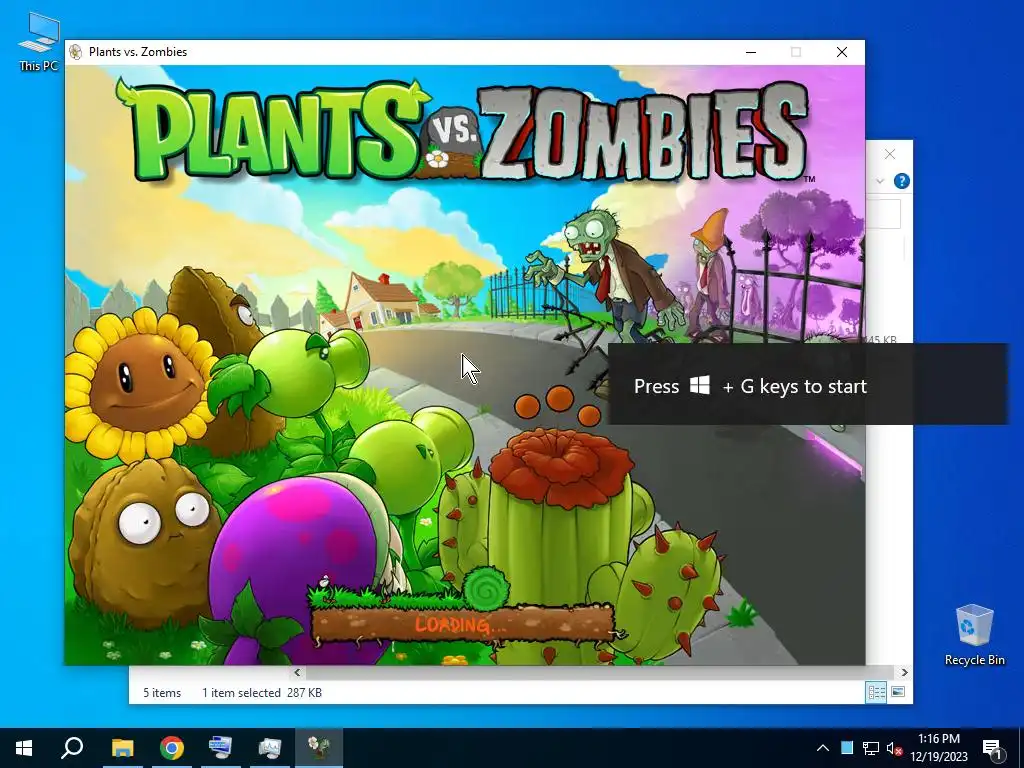Click the blue square tray icon
This screenshot has width=1024, height=768.
(846, 748)
